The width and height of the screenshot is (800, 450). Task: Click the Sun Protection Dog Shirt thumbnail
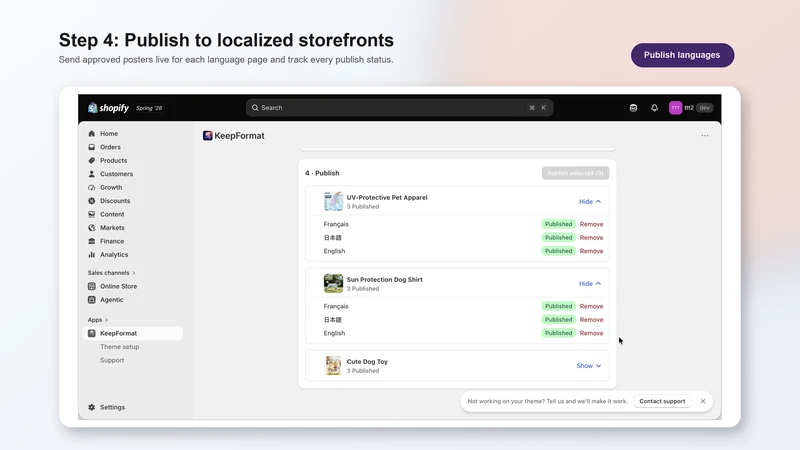(x=333, y=284)
